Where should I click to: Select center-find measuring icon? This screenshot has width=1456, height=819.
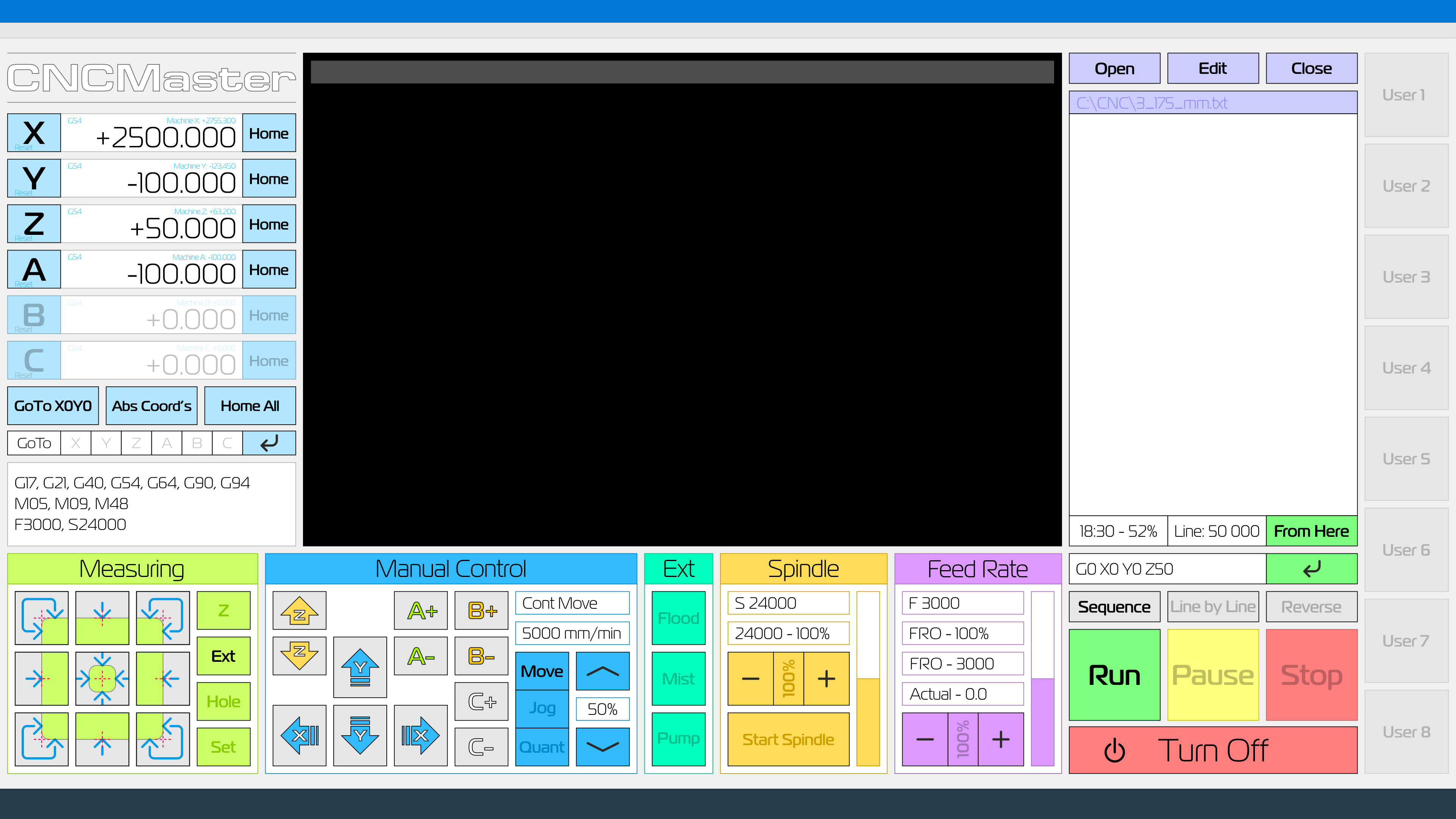102,678
